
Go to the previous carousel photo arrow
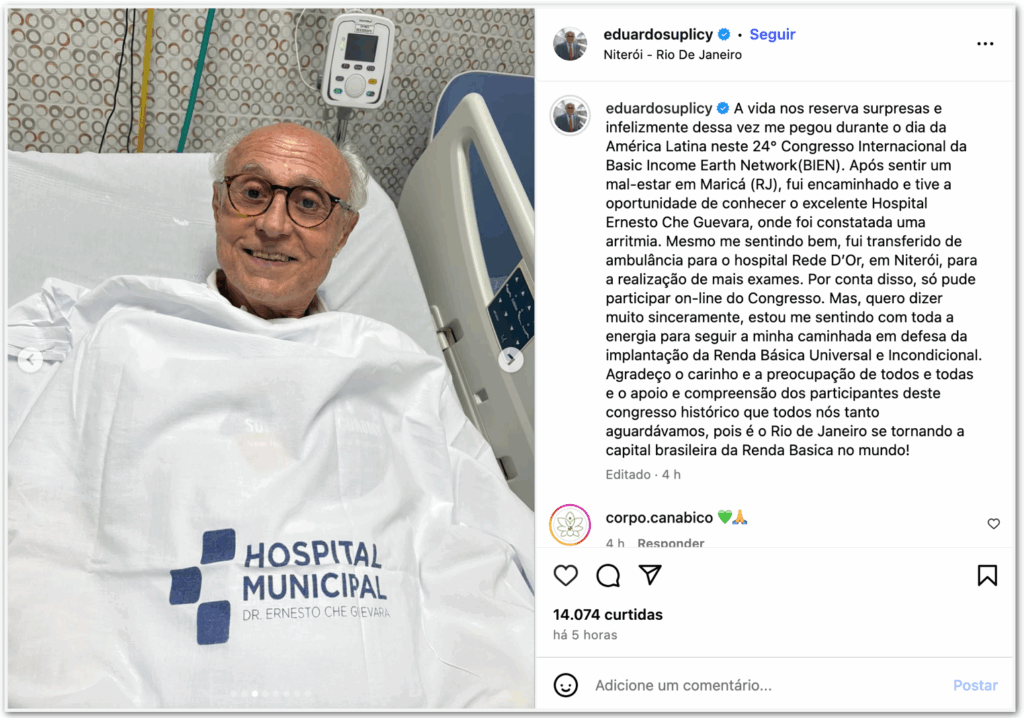[30, 359]
